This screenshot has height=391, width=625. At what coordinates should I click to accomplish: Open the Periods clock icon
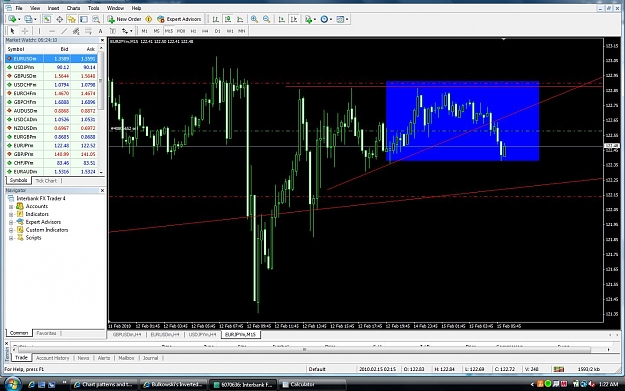pos(324,19)
